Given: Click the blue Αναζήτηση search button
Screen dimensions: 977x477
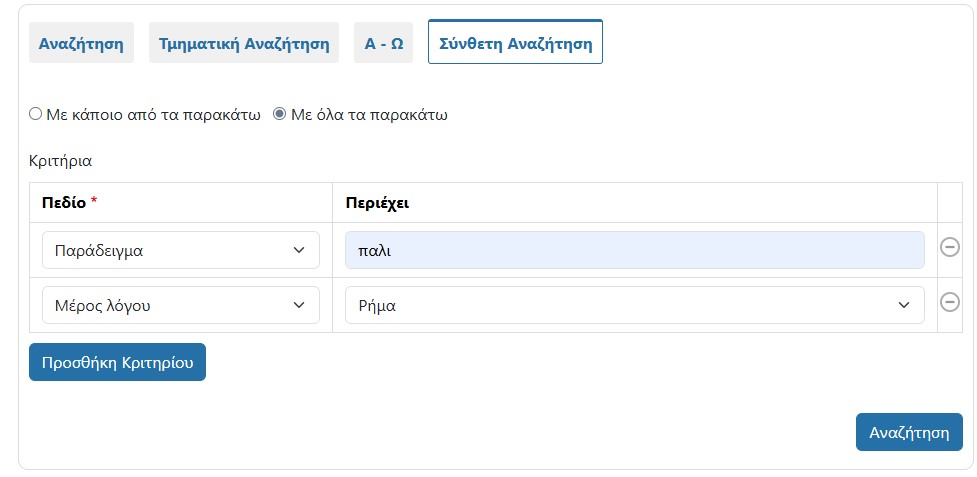Looking at the screenshot, I should click(x=909, y=432).
